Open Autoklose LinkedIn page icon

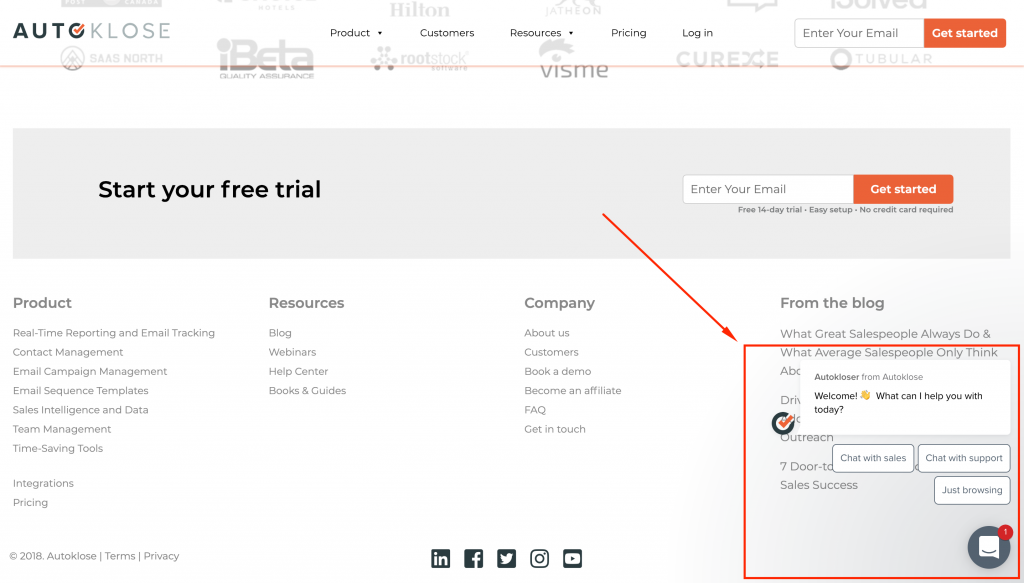point(441,558)
